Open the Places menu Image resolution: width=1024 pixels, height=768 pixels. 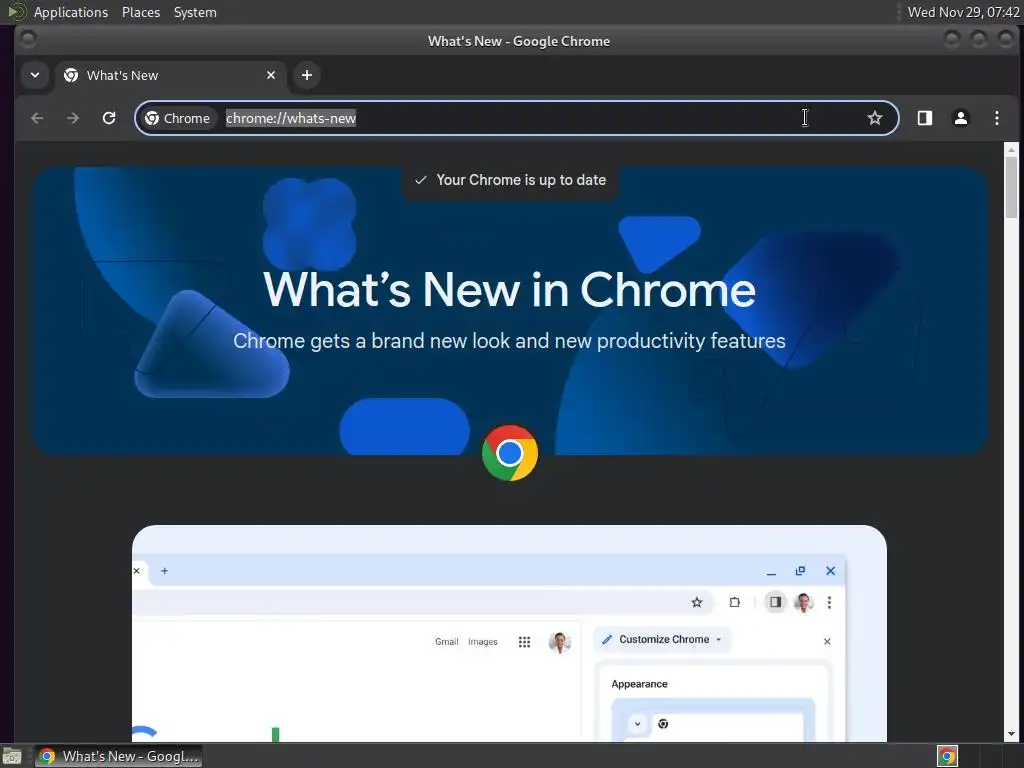[x=140, y=12]
